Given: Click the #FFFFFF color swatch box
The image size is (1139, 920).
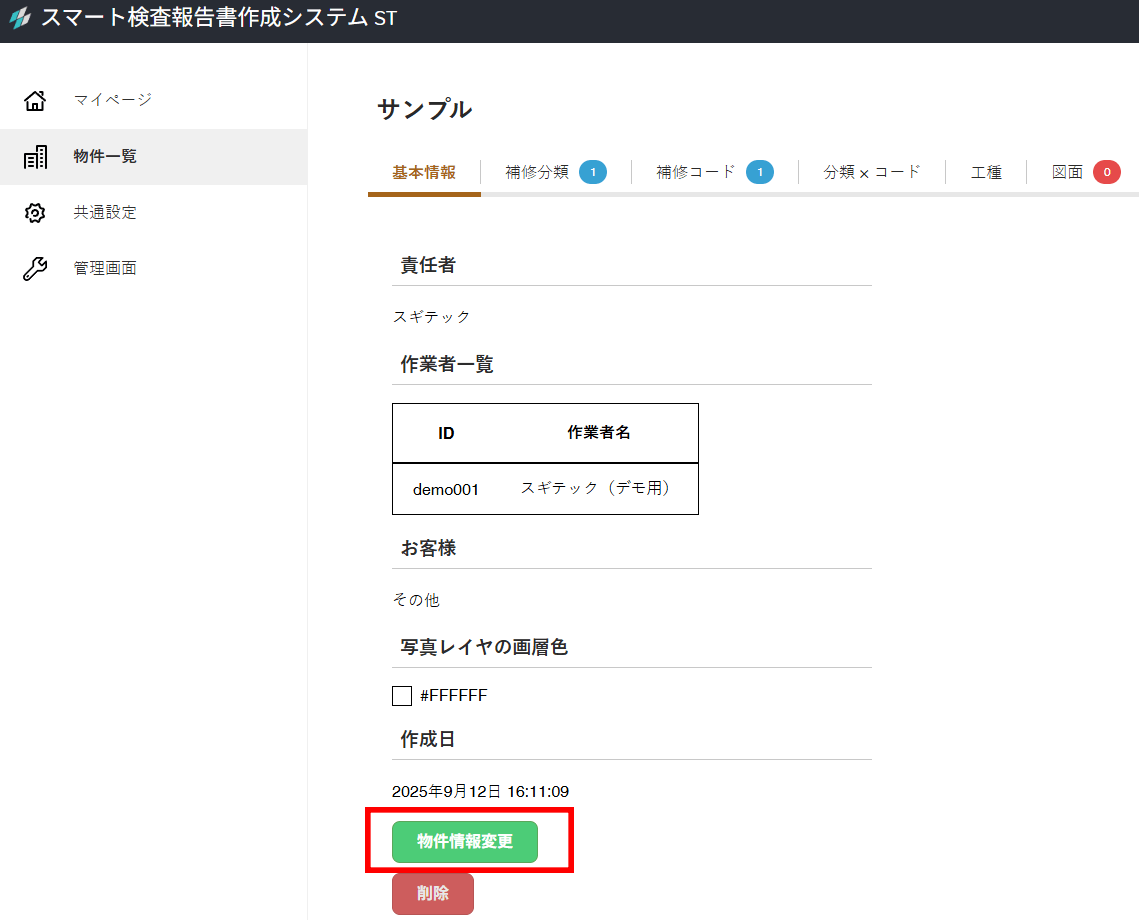Looking at the screenshot, I should coord(402,696).
